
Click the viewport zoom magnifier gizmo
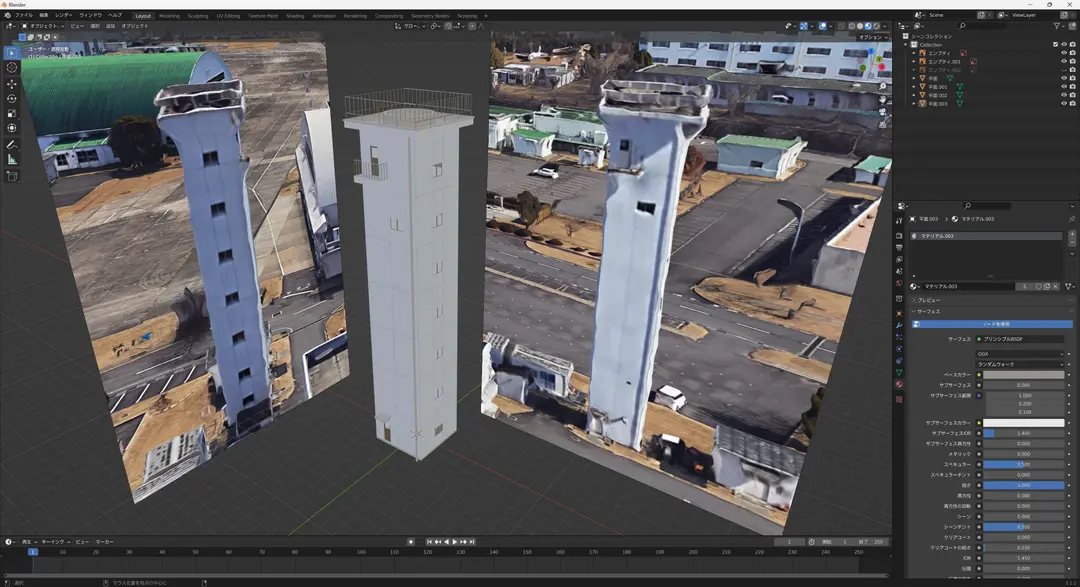(x=882, y=87)
